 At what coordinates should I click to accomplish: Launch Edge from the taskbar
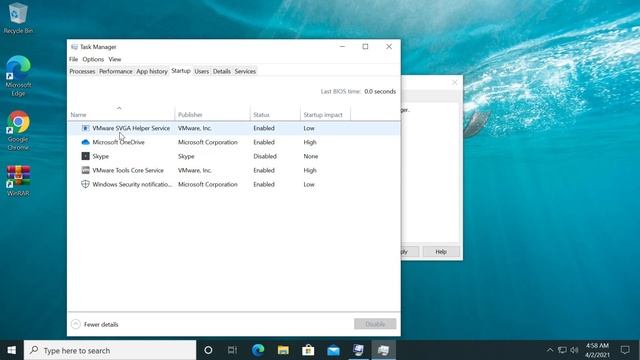(258, 350)
